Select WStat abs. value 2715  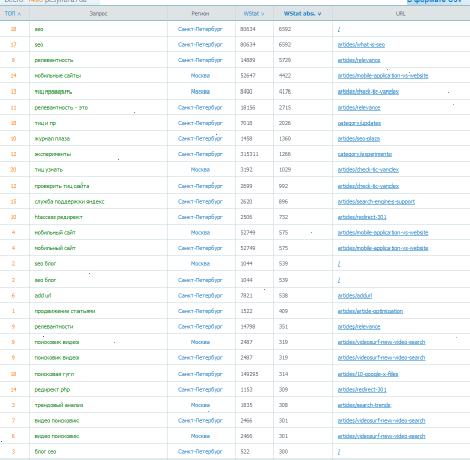(285, 108)
